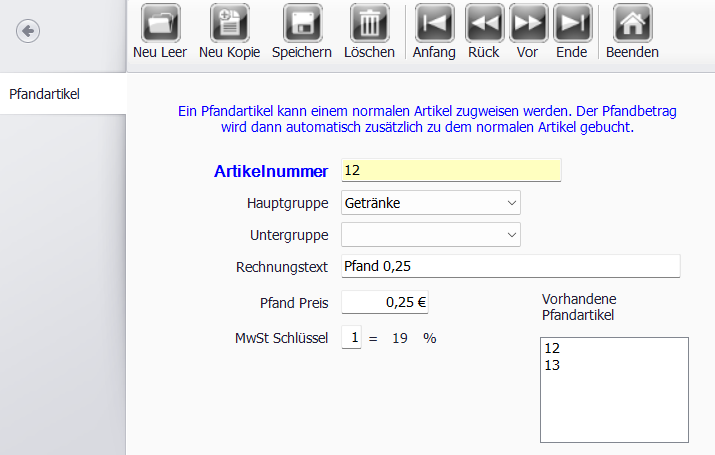
Task: Select item 13 in Vorhandene Pfandartikel list
Action: pos(552,365)
